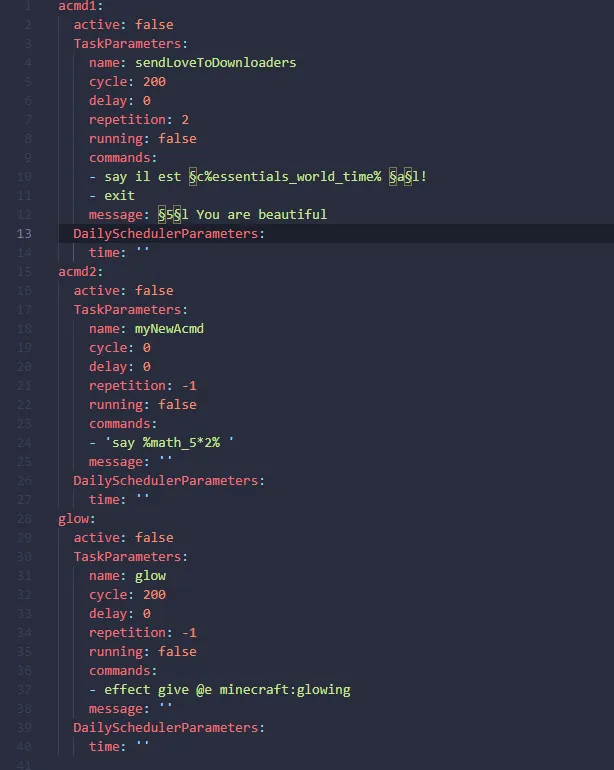Click repetition value 2 under acmd1

point(185,120)
